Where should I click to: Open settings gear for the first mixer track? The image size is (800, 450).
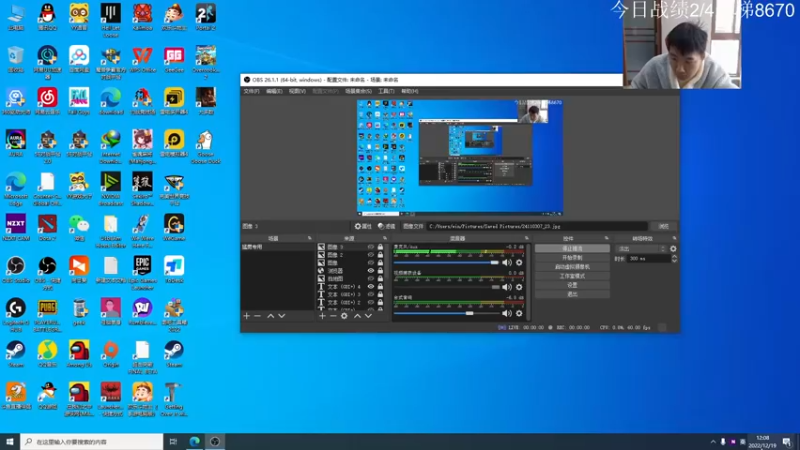pos(519,263)
